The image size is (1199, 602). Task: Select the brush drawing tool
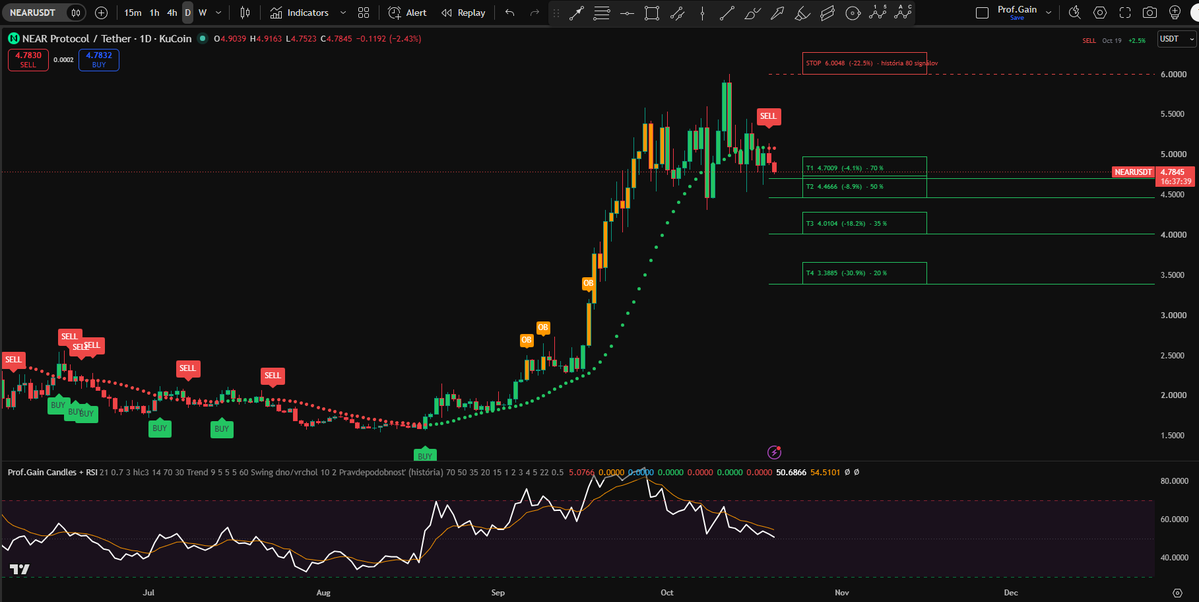tap(752, 13)
